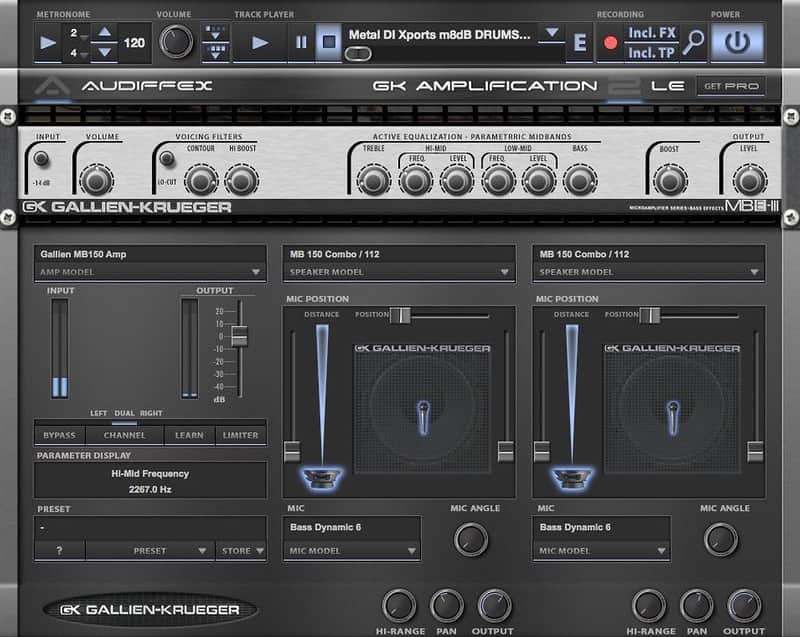Start recording with red record button

coord(610,43)
